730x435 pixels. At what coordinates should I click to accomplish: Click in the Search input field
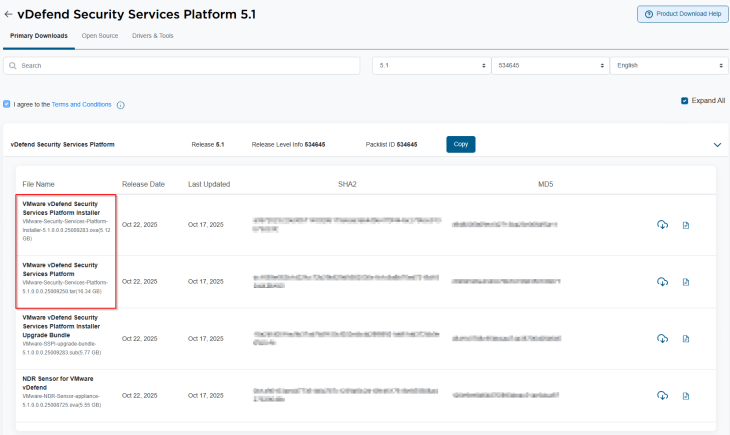(x=185, y=65)
